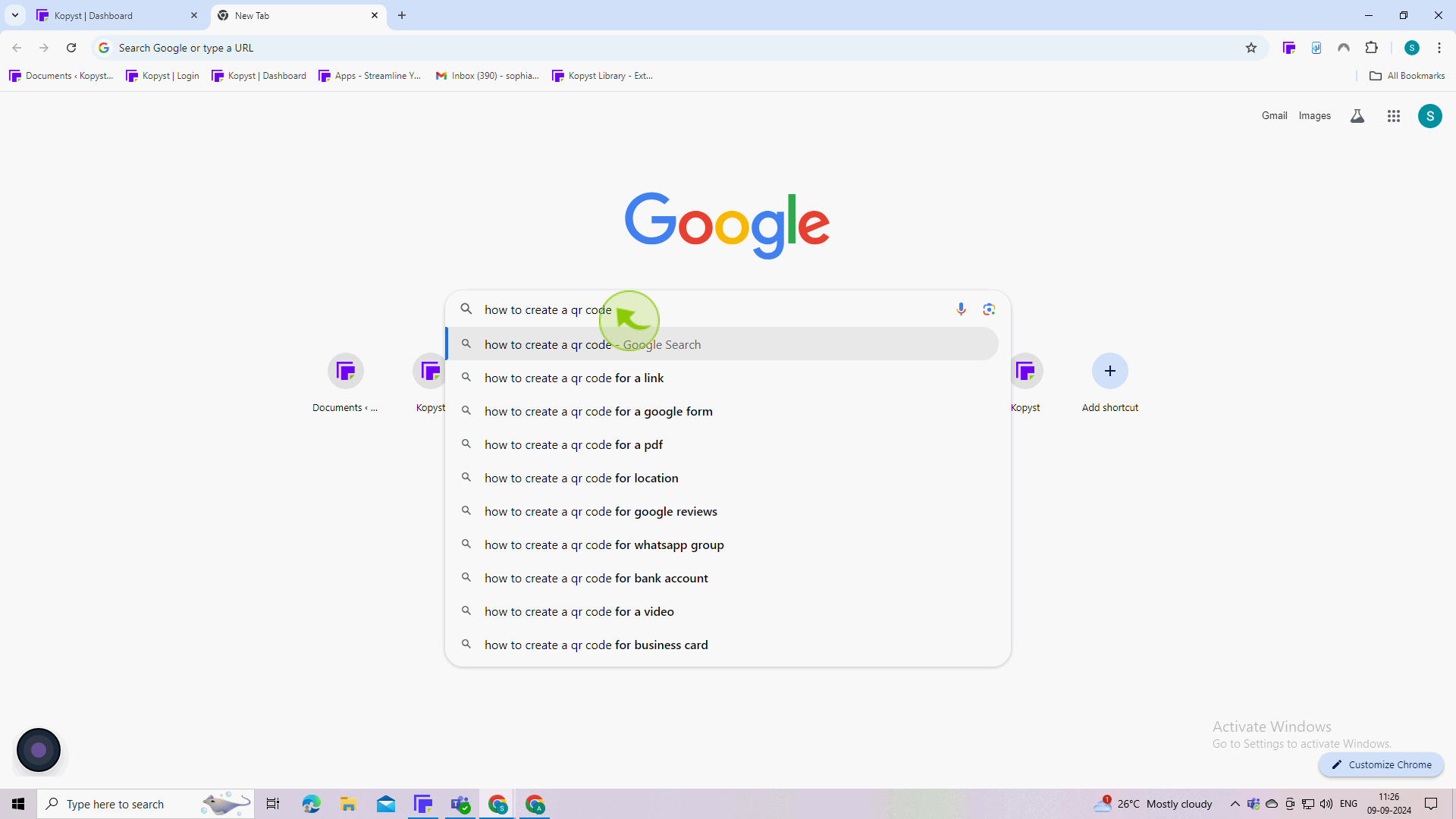Screen dimensions: 1456x819
Task: Click the round recorder widget button
Action: point(39,750)
